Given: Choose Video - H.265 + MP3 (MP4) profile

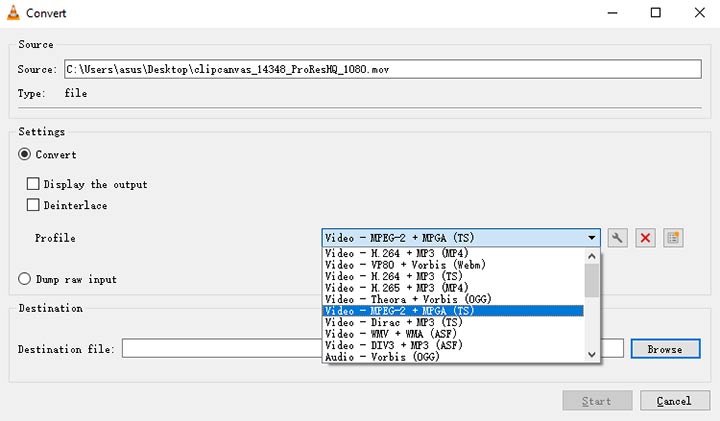Looking at the screenshot, I should [453, 287].
